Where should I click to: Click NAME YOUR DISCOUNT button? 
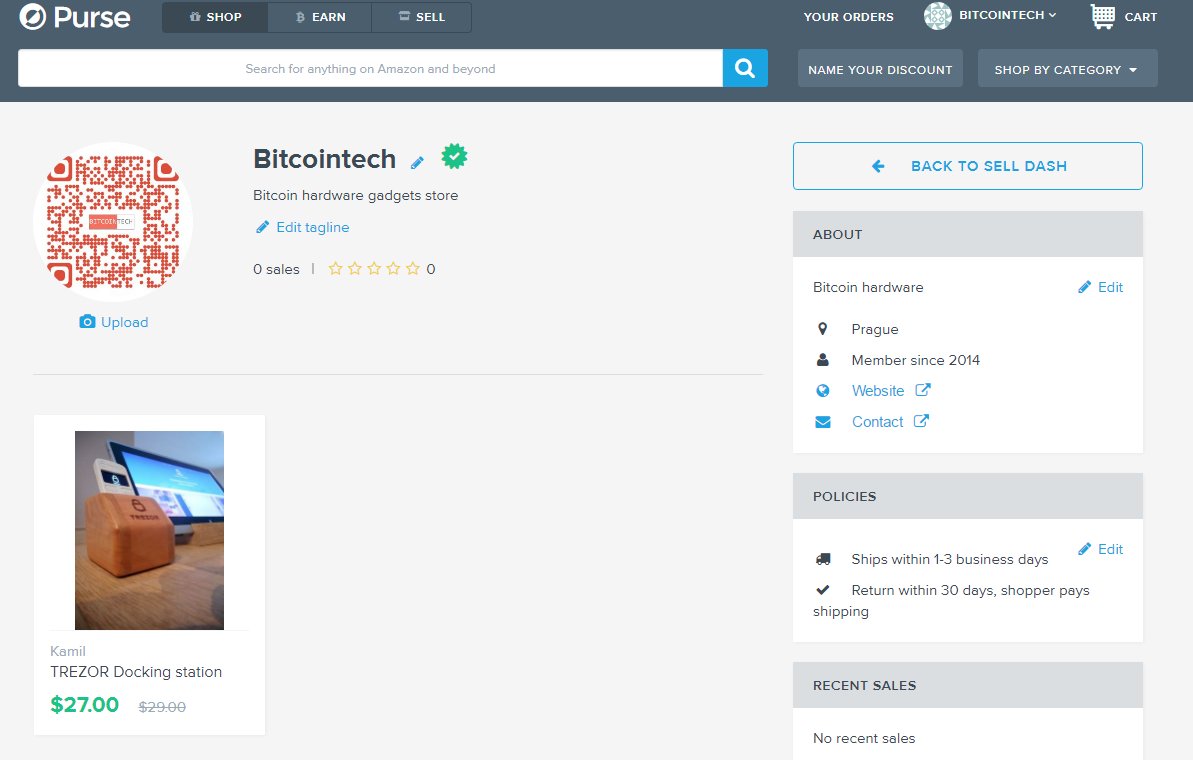click(880, 68)
